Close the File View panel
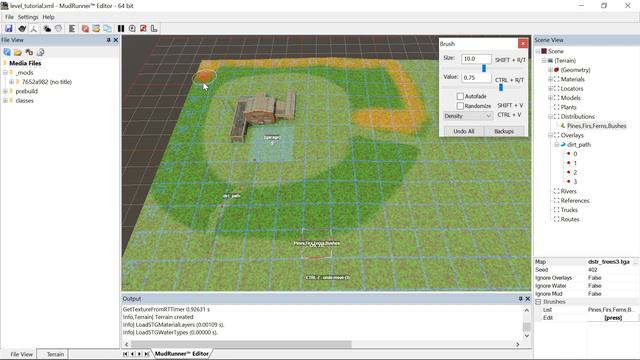The height and width of the screenshot is (360, 640). click(x=116, y=40)
